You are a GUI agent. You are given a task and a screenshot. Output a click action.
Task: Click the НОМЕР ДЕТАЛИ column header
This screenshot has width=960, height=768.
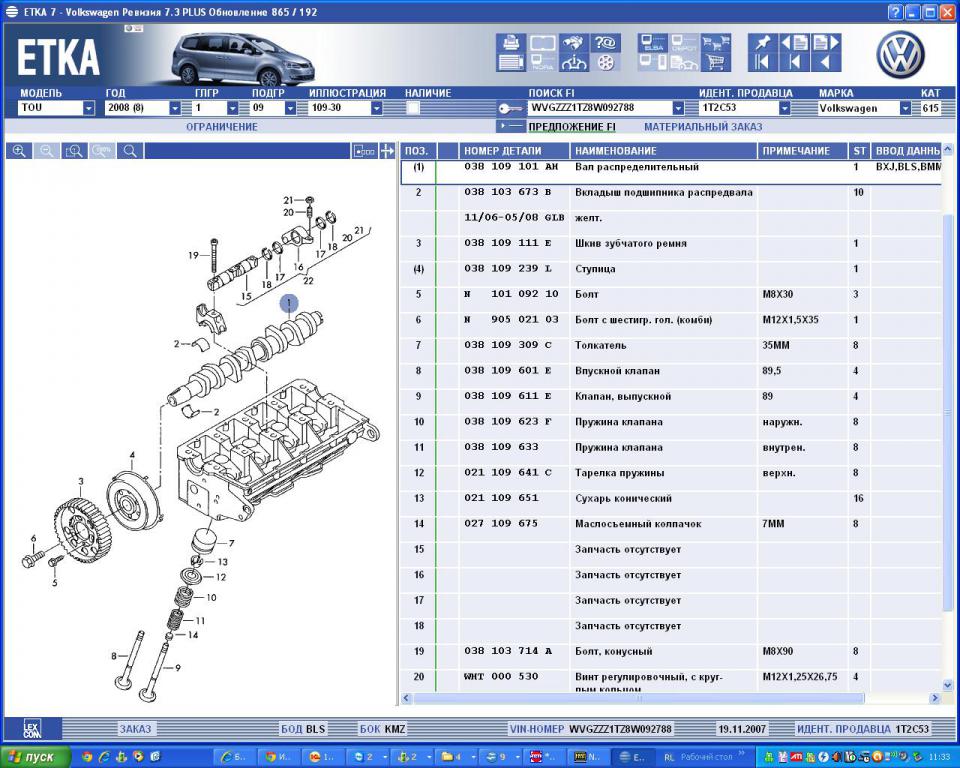pos(514,151)
